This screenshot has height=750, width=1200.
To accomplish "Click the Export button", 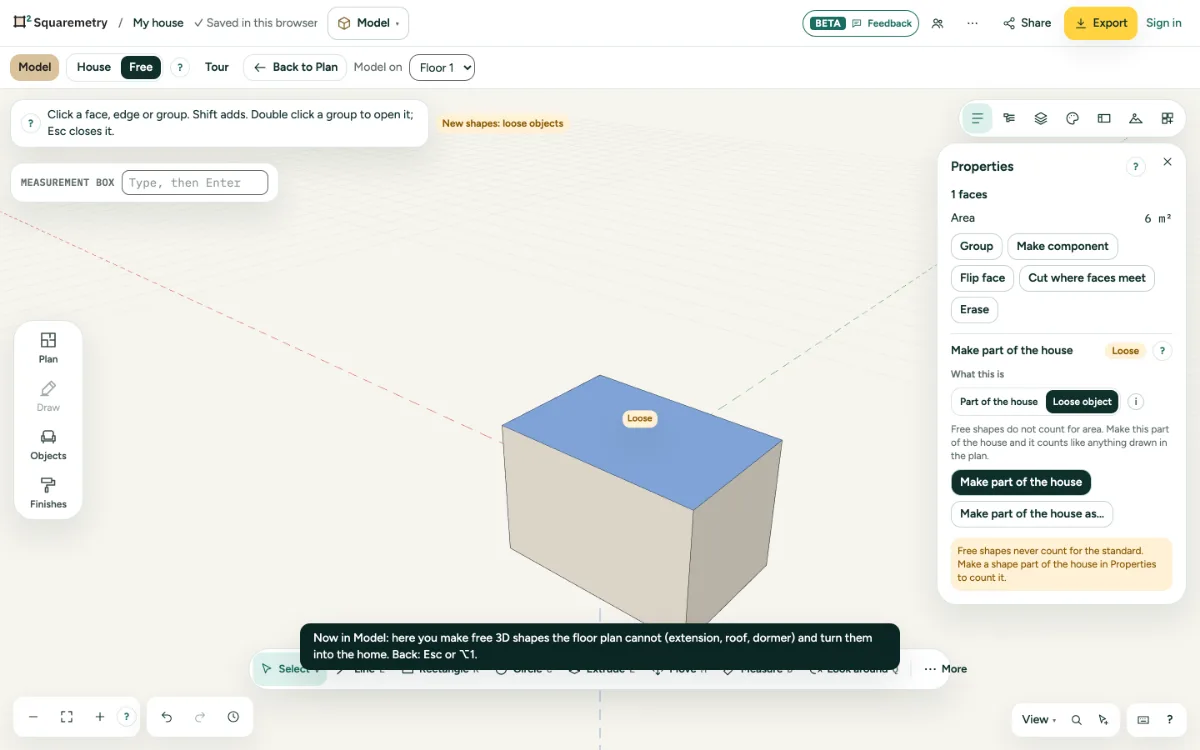I will tap(1100, 23).
